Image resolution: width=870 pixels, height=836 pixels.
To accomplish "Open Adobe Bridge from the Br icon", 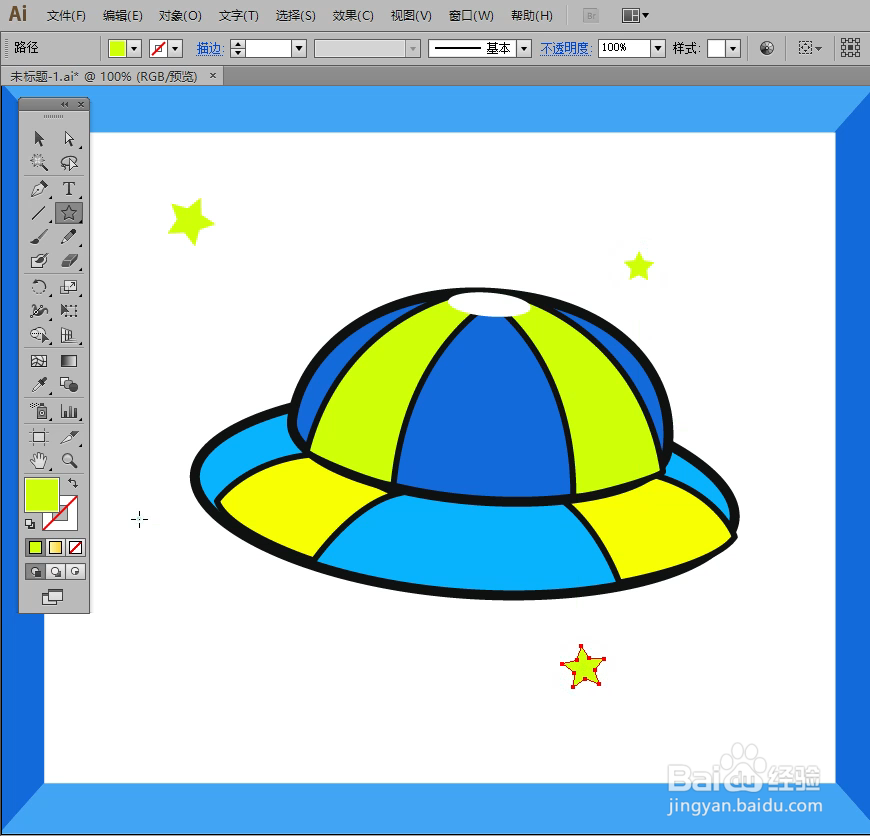I will click(591, 16).
